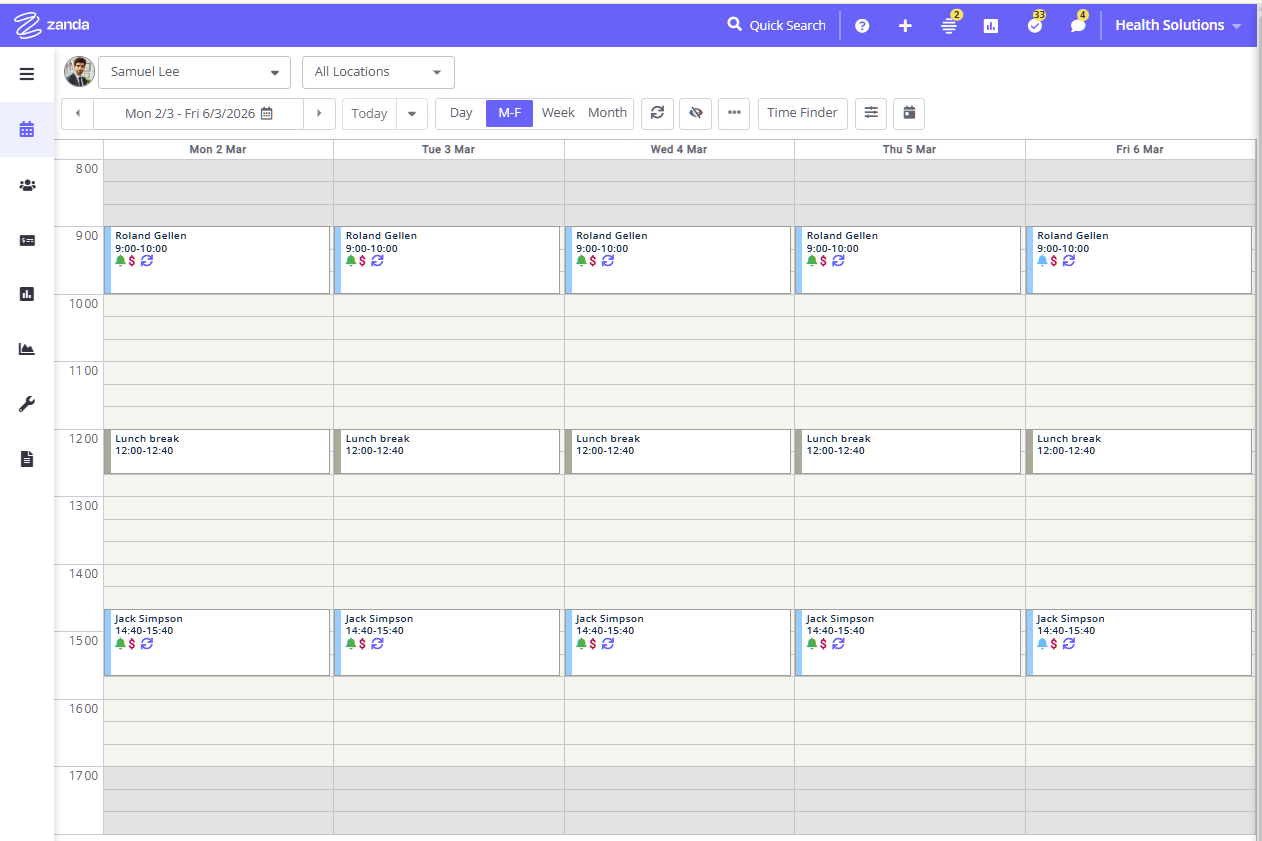
Task: Open the messages chat bubble icon
Action: pos(1078,26)
